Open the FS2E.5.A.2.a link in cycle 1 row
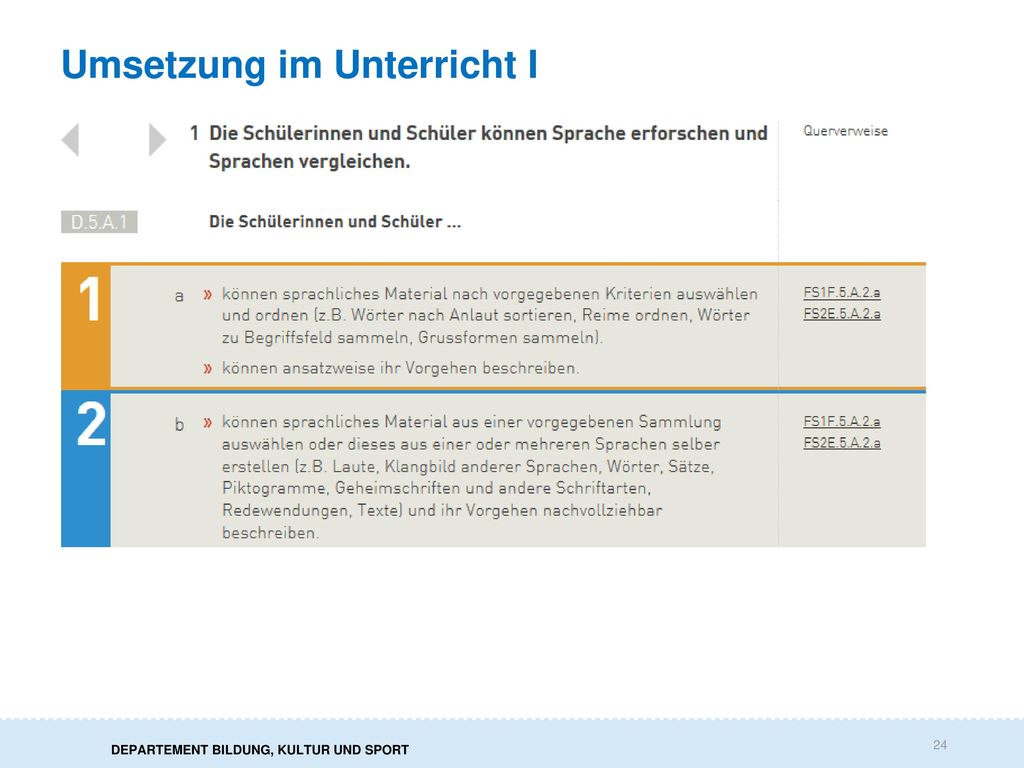The width and height of the screenshot is (1024, 768). [842, 314]
